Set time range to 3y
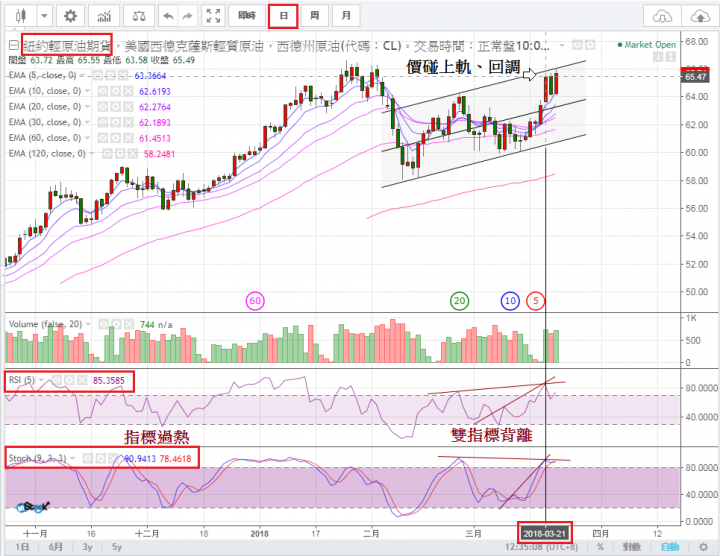The image size is (720, 556). 87,547
